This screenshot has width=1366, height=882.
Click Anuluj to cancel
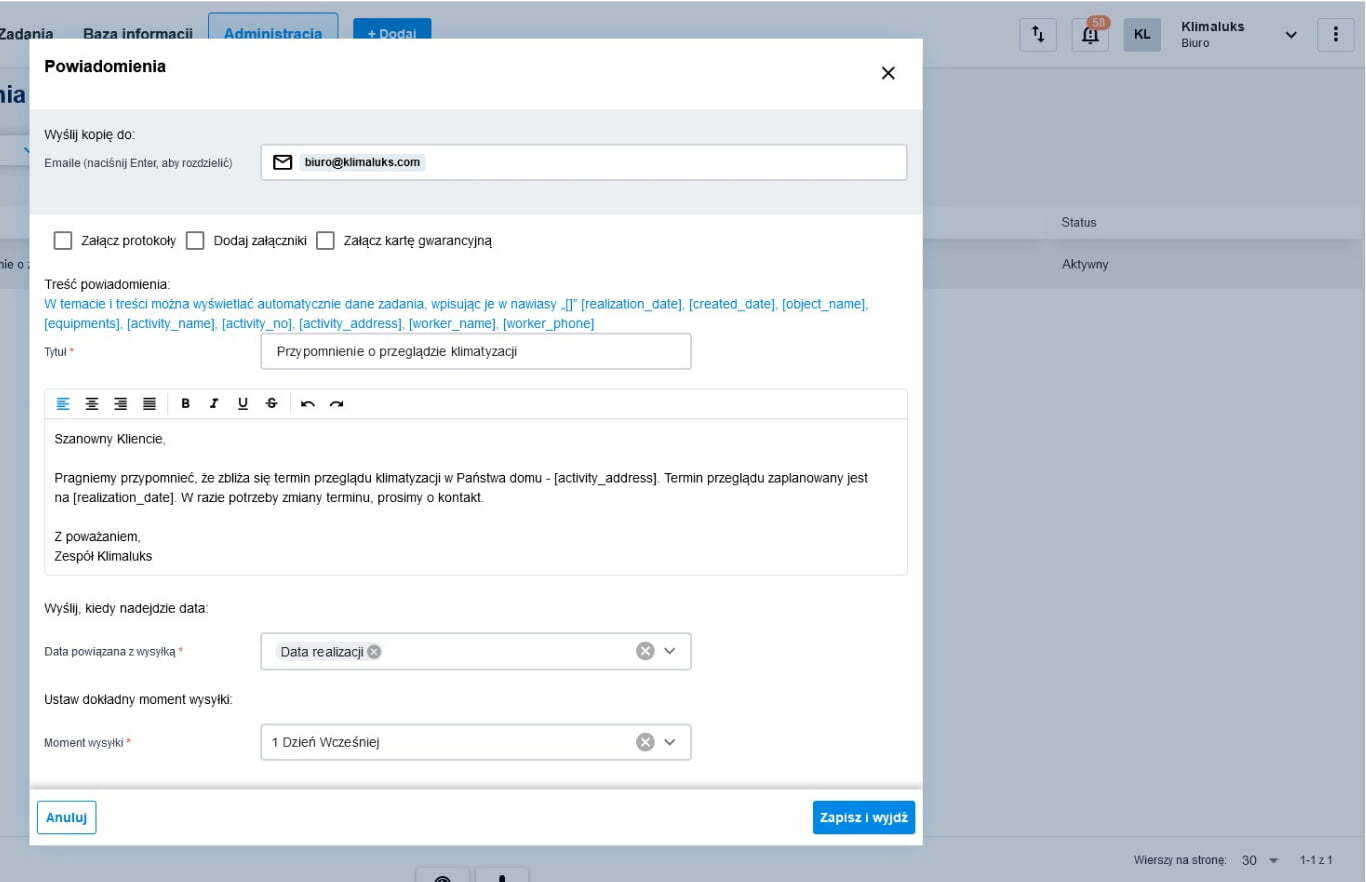click(x=67, y=817)
